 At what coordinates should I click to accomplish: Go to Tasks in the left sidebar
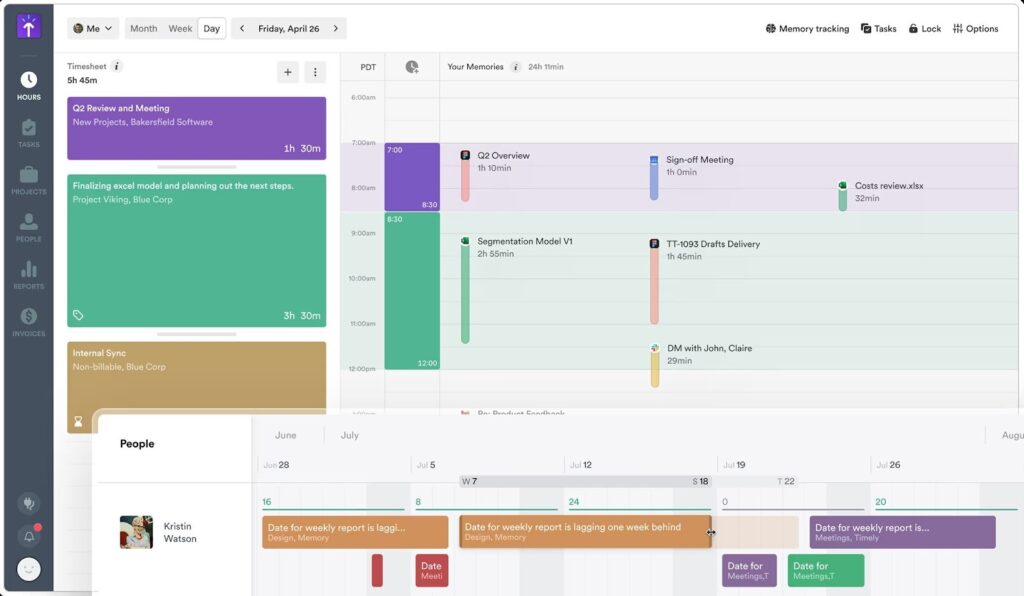[28, 133]
